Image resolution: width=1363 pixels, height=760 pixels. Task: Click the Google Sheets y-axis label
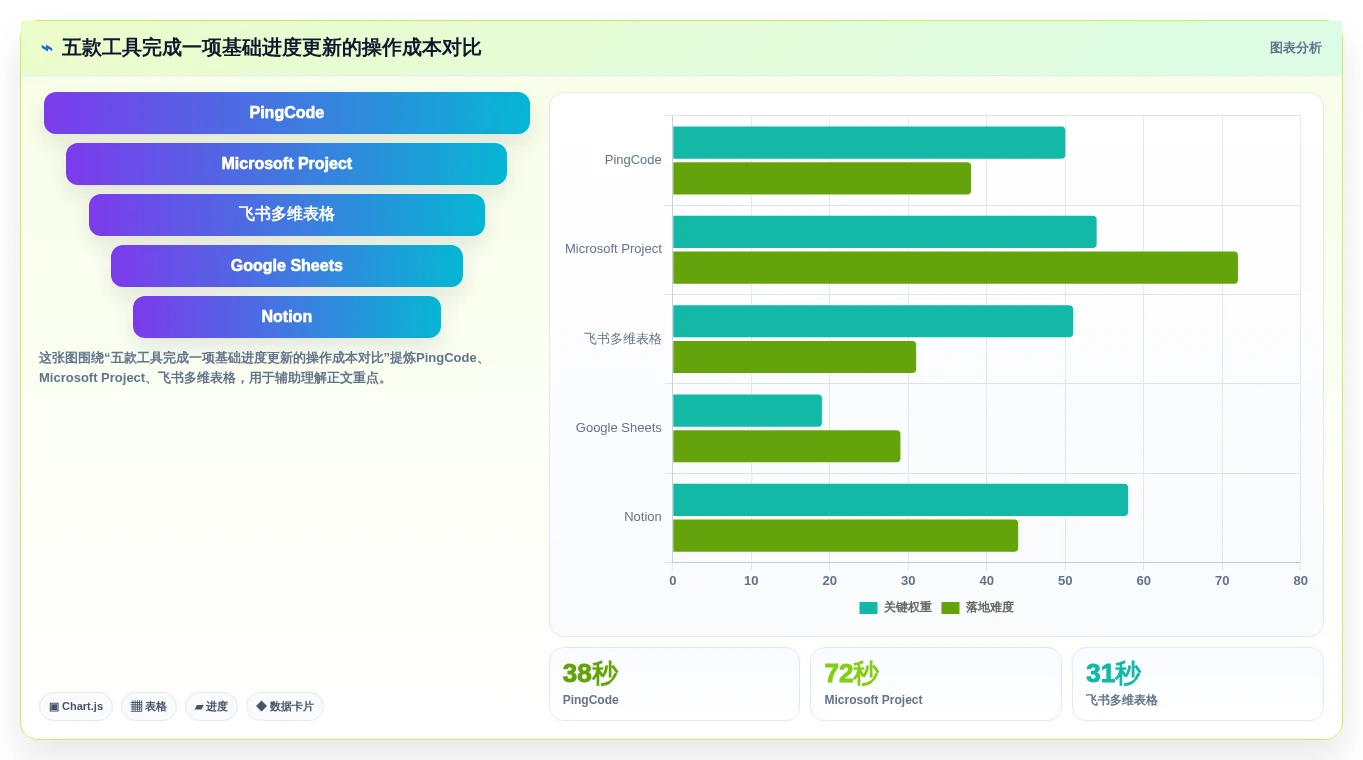click(618, 428)
